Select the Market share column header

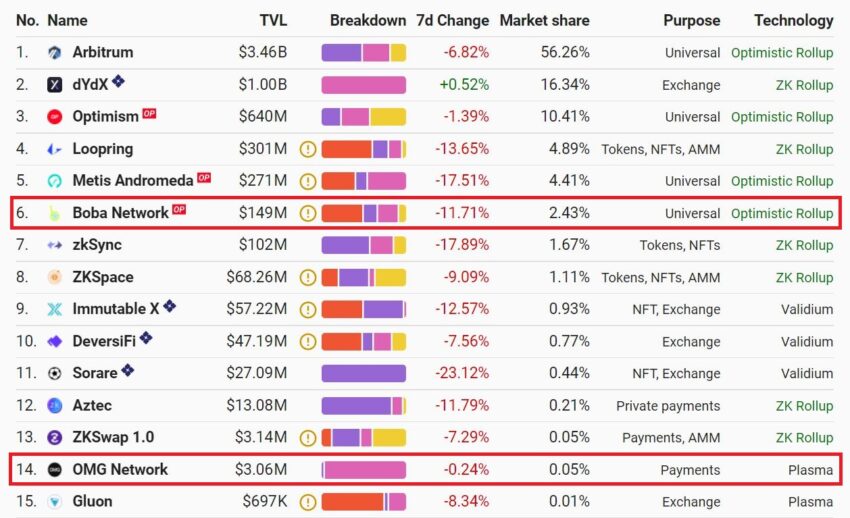[x=544, y=21]
